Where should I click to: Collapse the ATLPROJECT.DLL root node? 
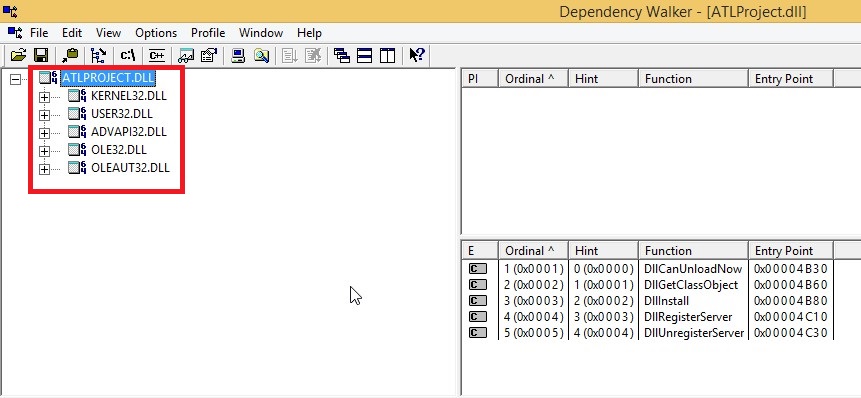(x=15, y=79)
